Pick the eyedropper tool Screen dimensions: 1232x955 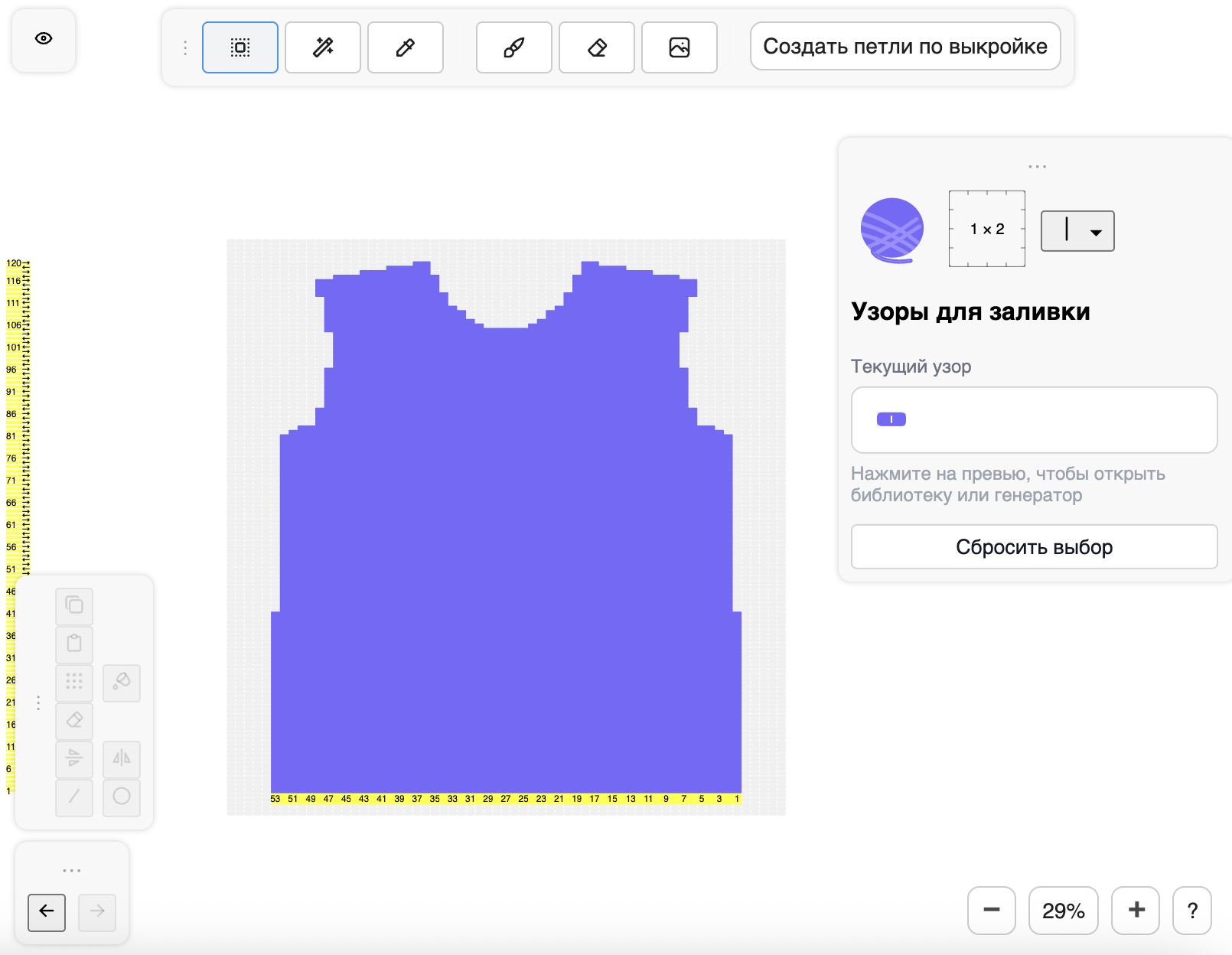click(405, 47)
